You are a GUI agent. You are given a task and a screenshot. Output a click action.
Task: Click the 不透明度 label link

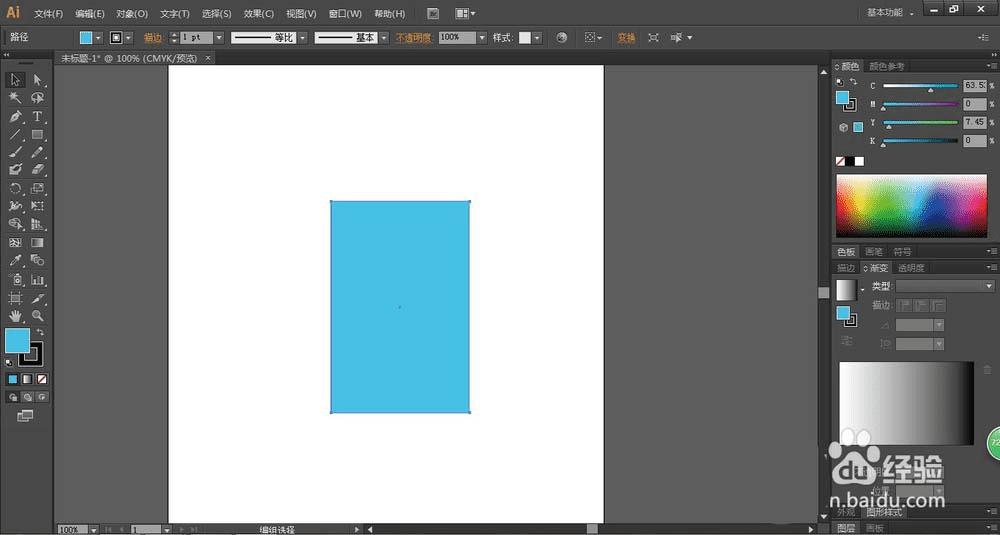coord(413,38)
